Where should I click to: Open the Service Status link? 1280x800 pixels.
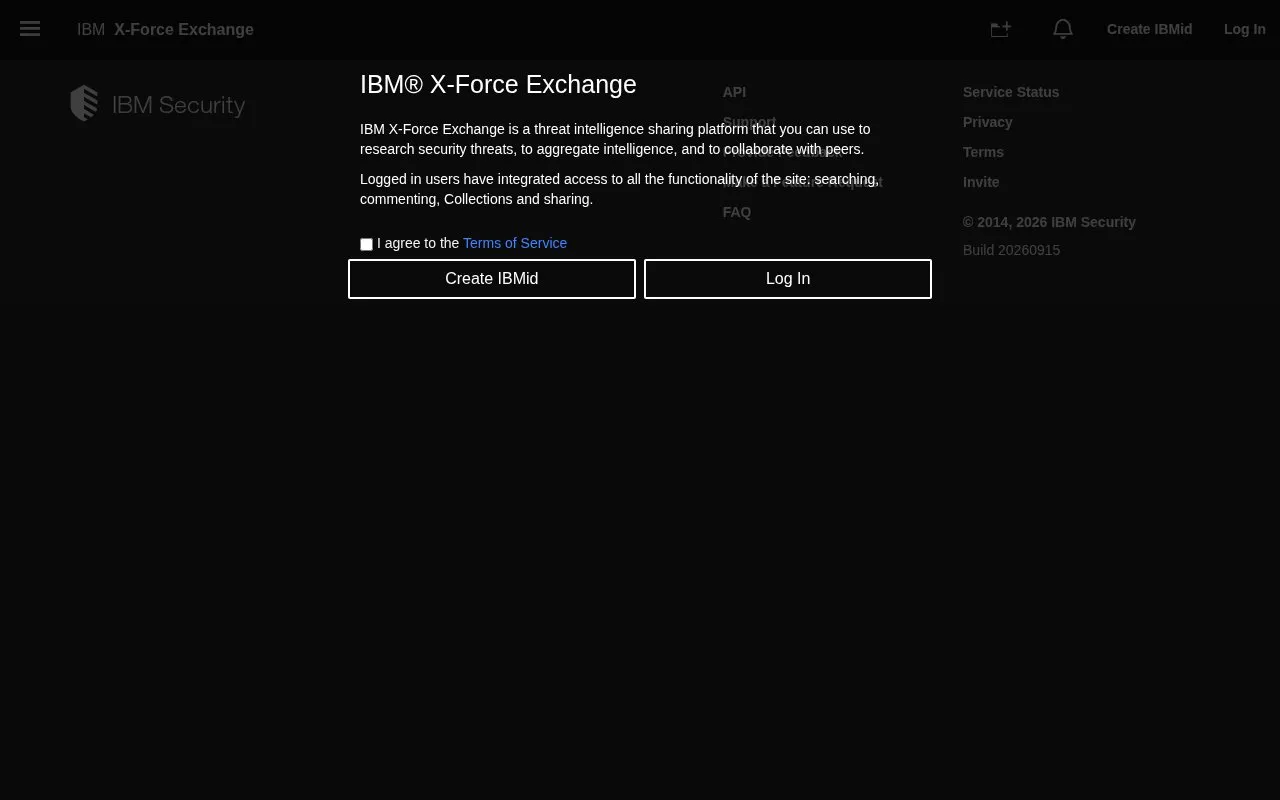pos(1011,92)
